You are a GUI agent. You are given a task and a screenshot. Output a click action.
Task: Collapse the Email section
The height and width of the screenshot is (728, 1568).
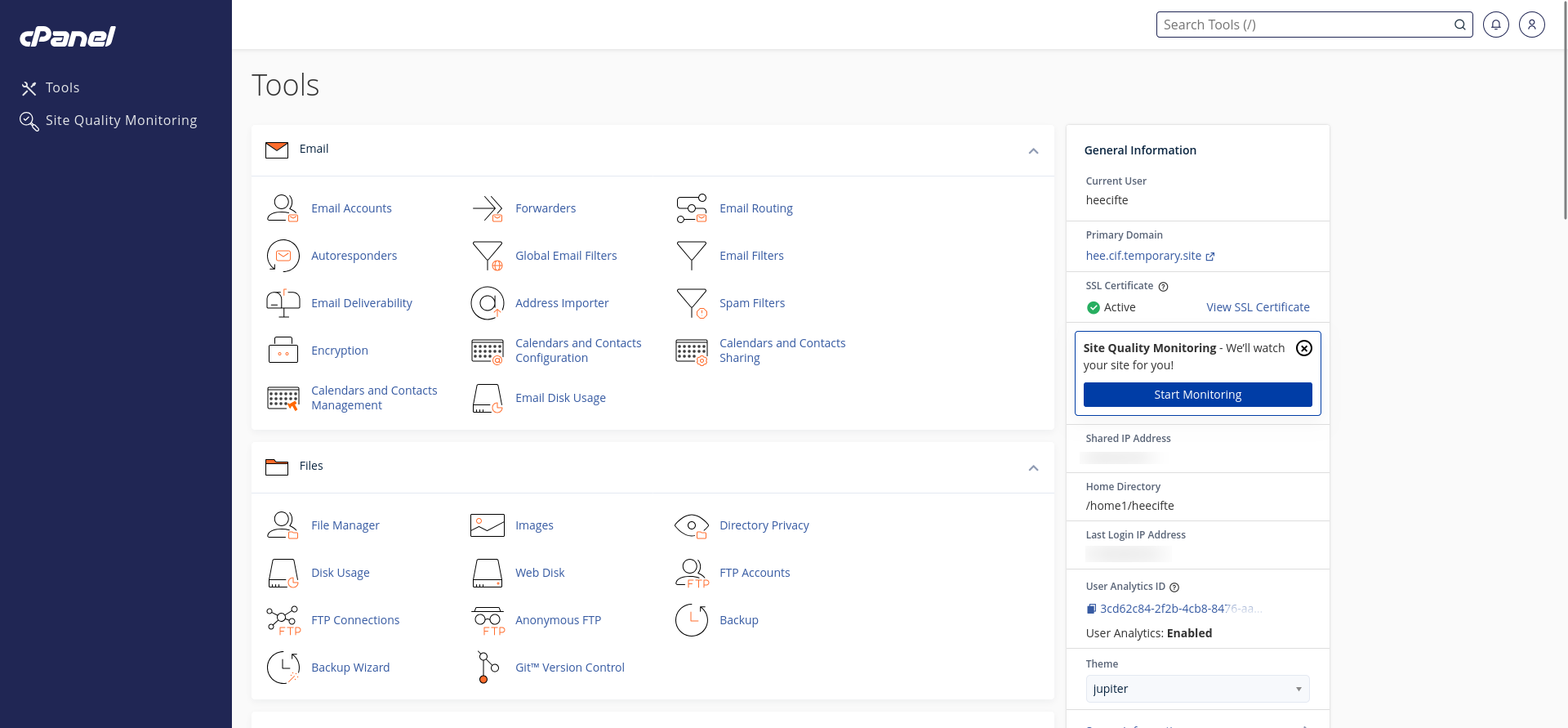[1033, 151]
